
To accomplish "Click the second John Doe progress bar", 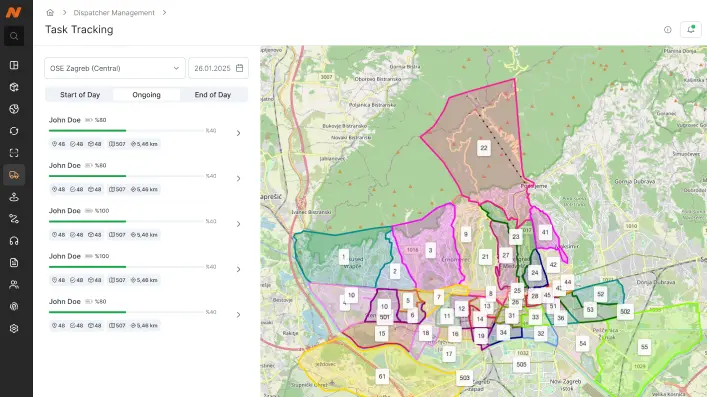I will pyautogui.click(x=126, y=176).
